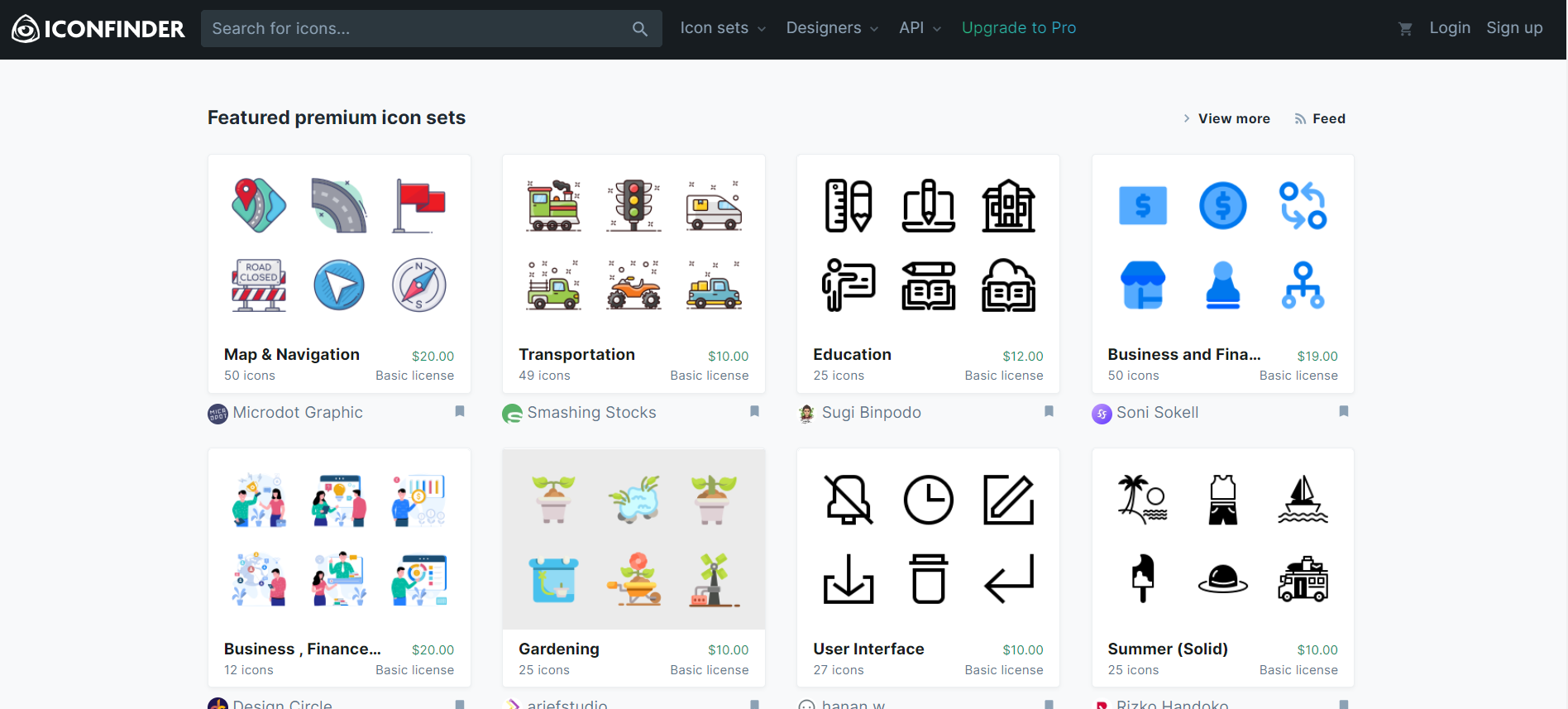Expand the Designers dropdown

tap(832, 28)
